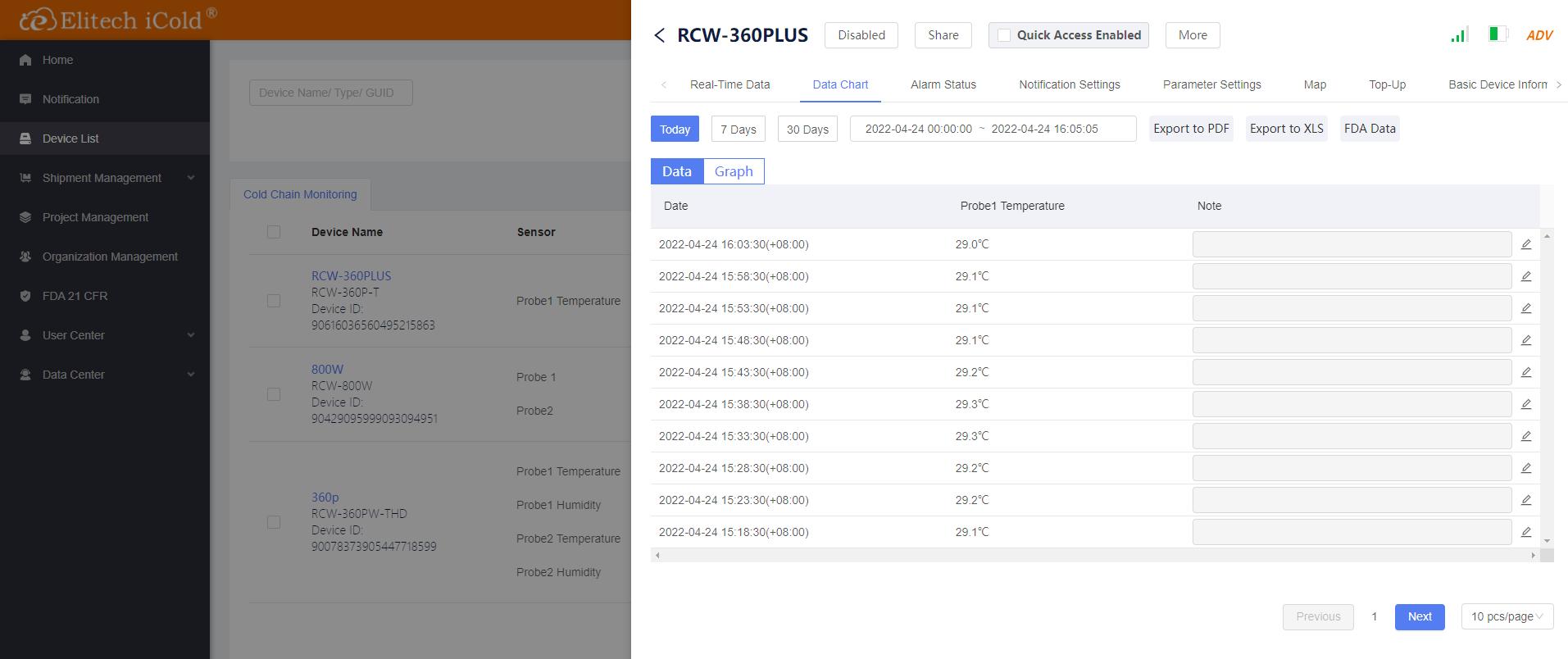Click the Data Center sidebar icon

(25, 375)
